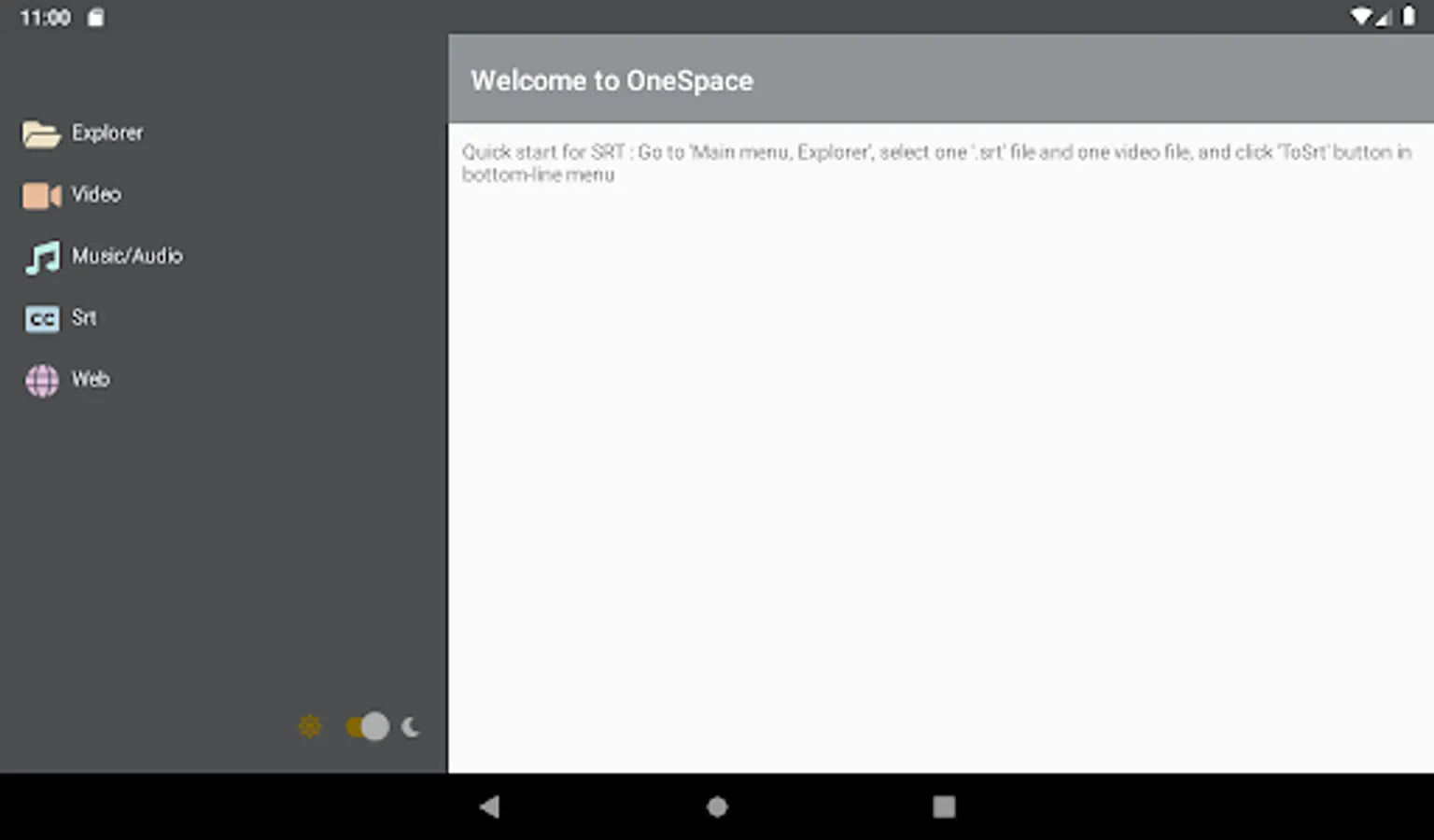Click the Srt closed-caption icon
Screen dimensions: 1434x840
(41, 318)
